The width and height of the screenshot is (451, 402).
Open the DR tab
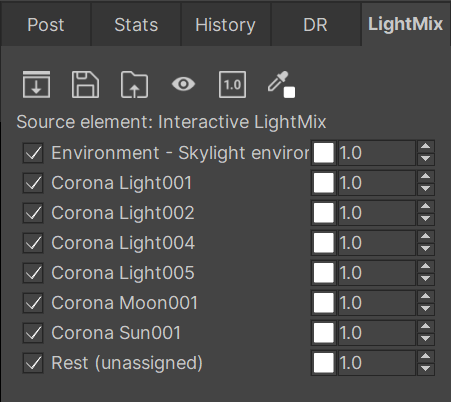[x=315, y=25]
